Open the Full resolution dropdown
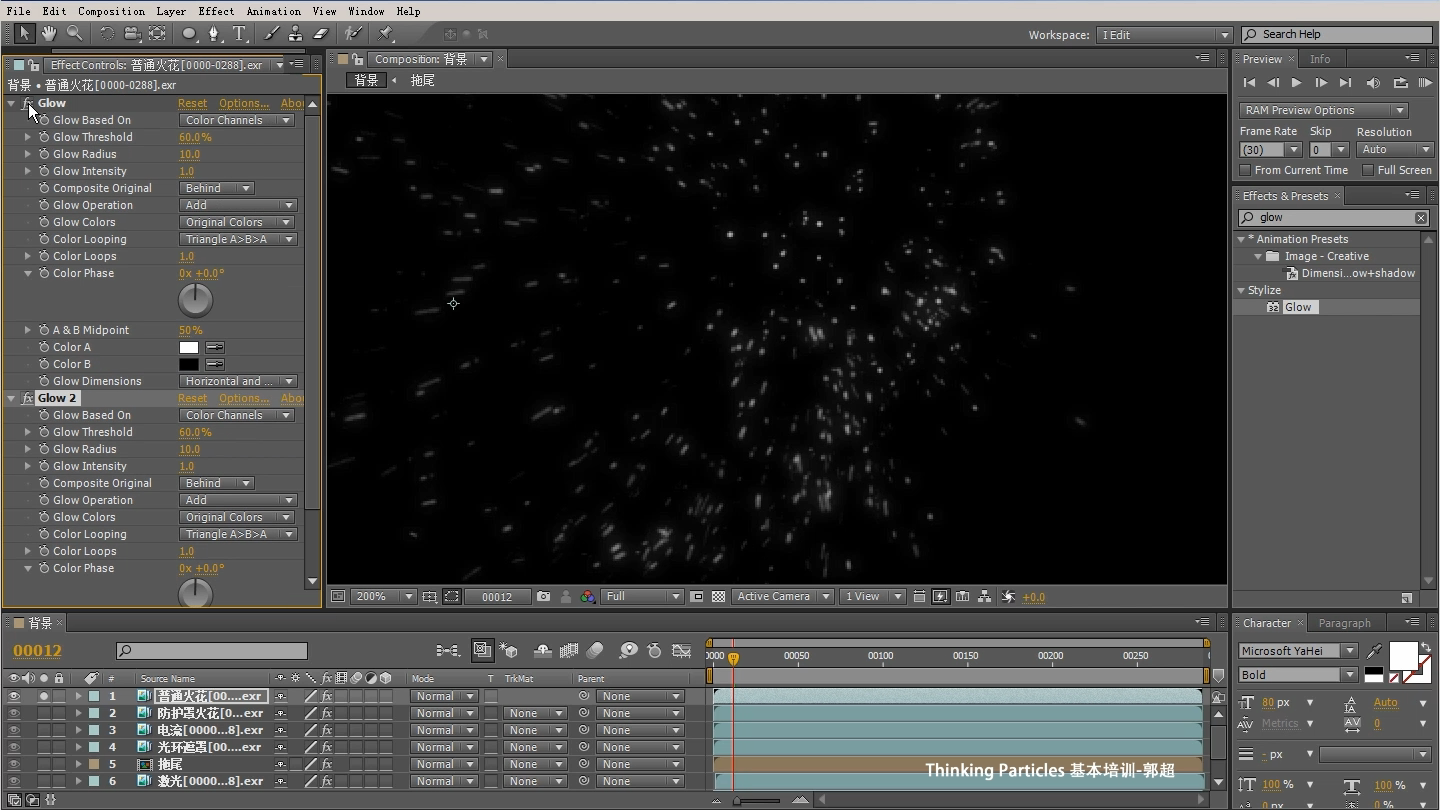The image size is (1440, 810). tap(642, 597)
